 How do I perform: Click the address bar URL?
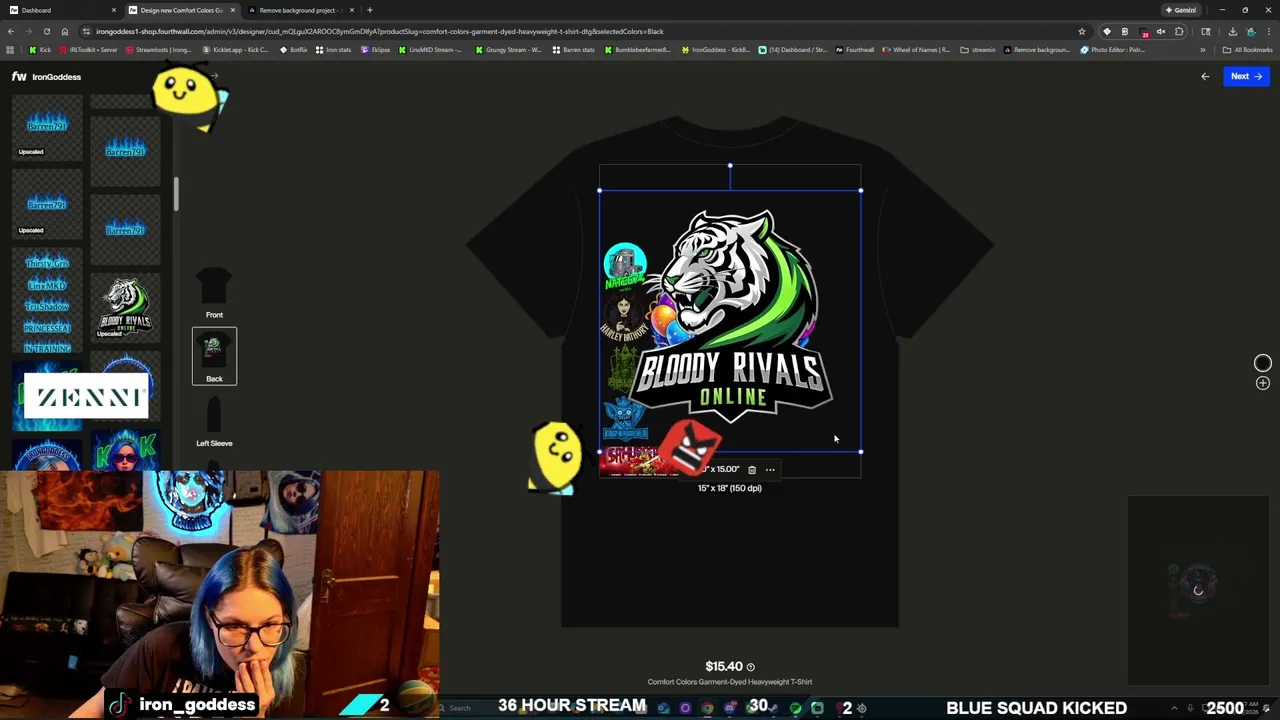coord(380,31)
